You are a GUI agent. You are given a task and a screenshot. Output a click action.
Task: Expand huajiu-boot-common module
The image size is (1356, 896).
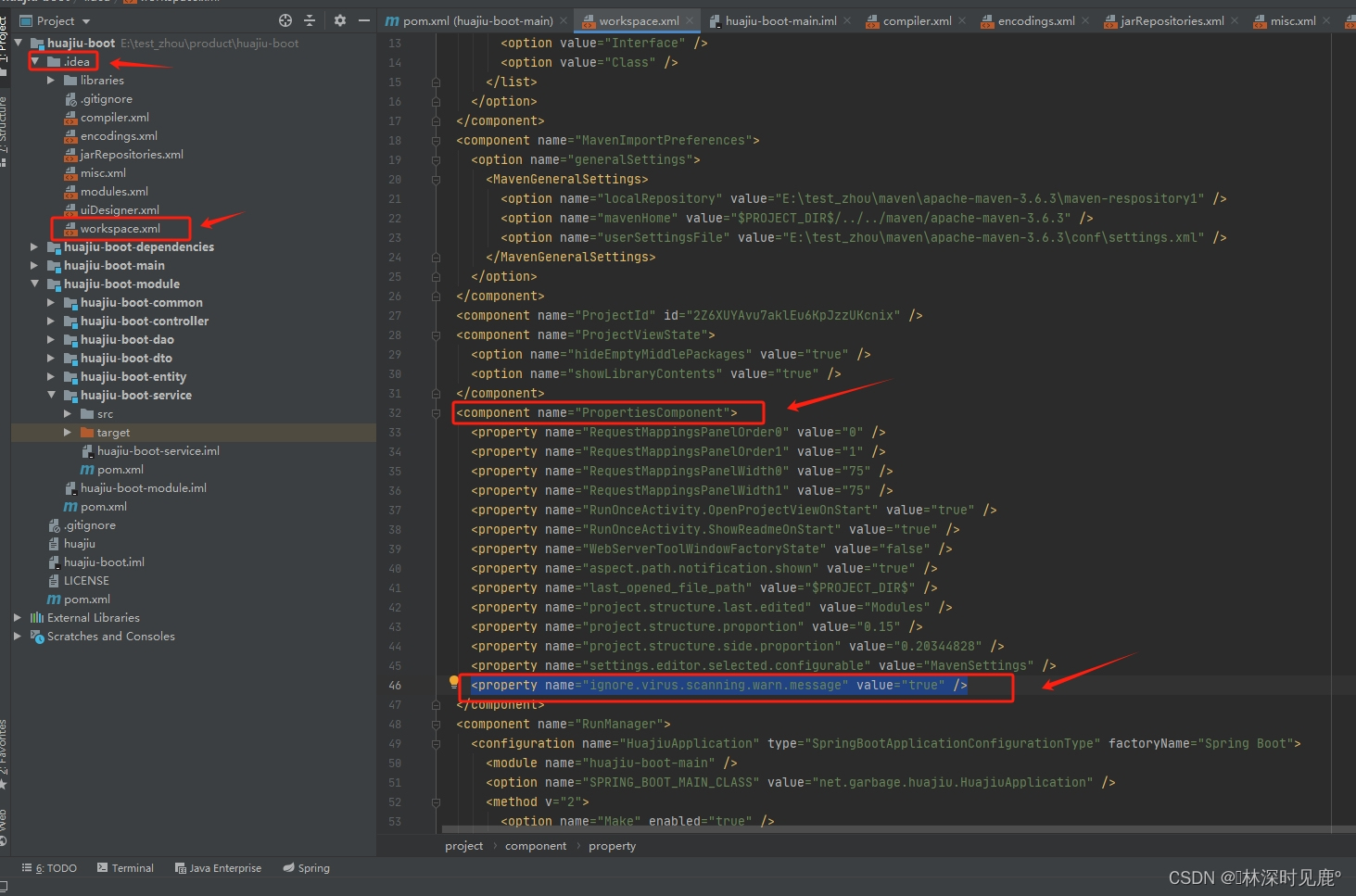pos(51,303)
